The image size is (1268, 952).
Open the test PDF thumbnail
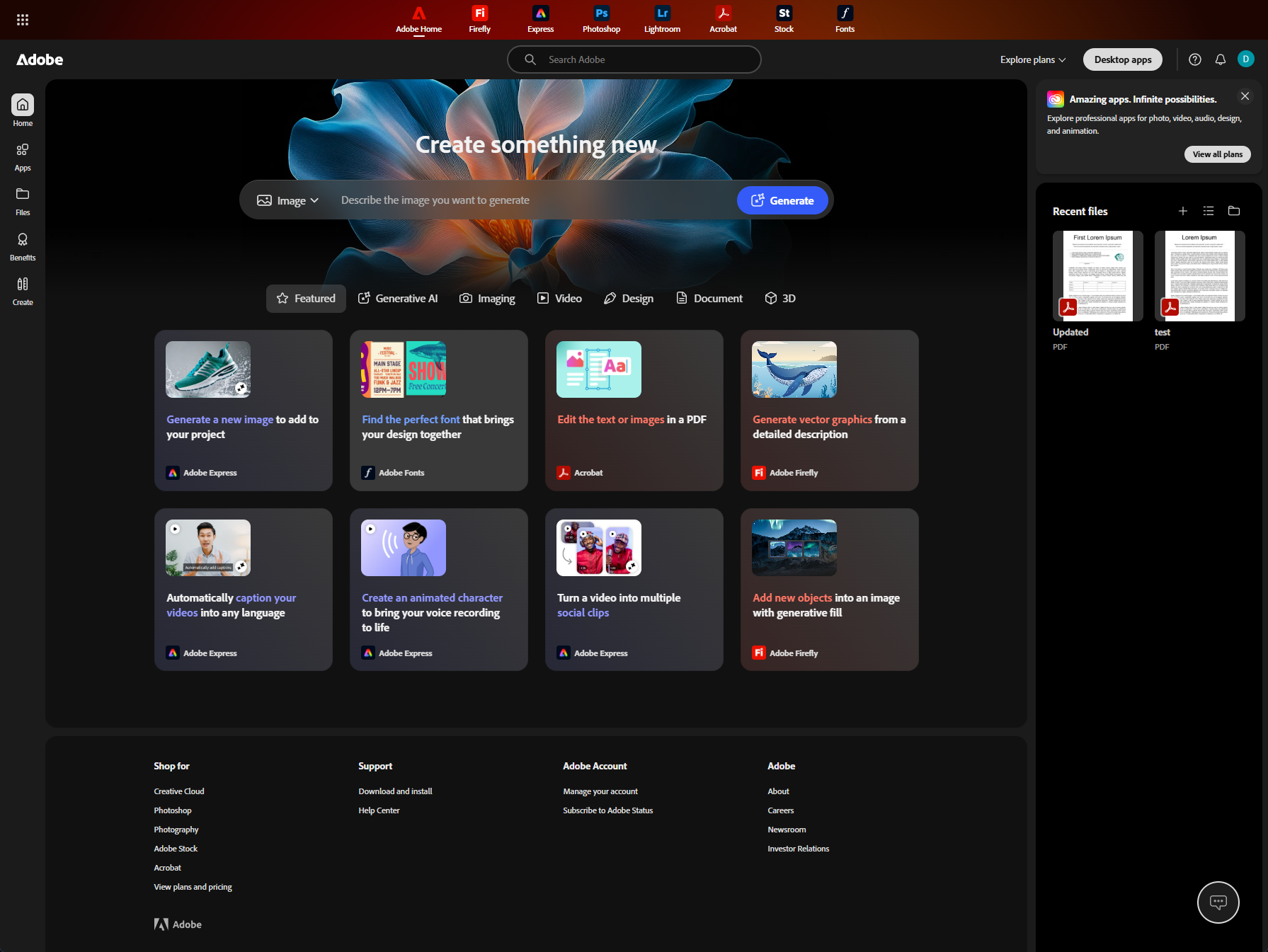click(x=1199, y=276)
